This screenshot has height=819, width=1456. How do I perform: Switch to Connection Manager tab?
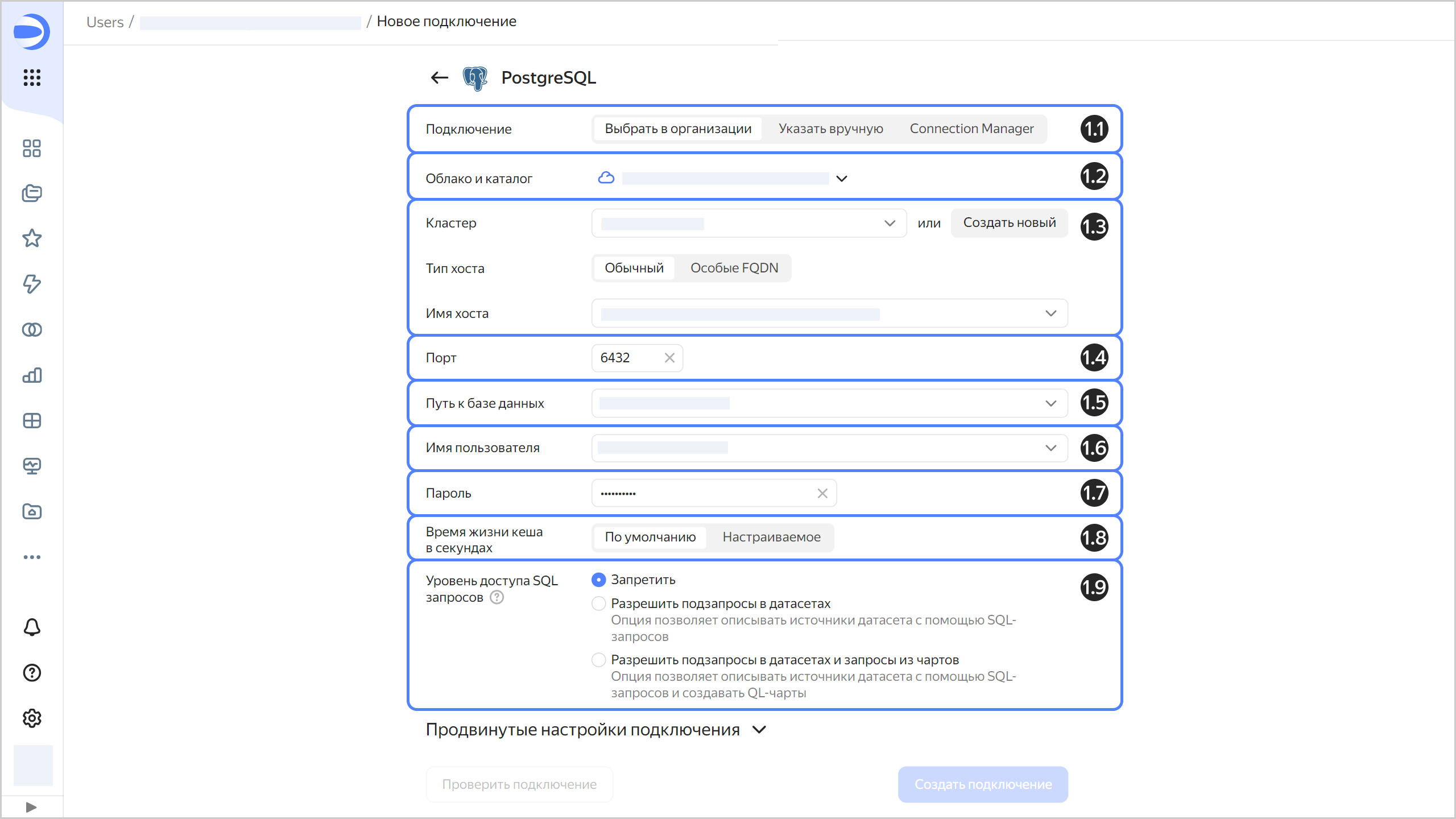pyautogui.click(x=971, y=129)
